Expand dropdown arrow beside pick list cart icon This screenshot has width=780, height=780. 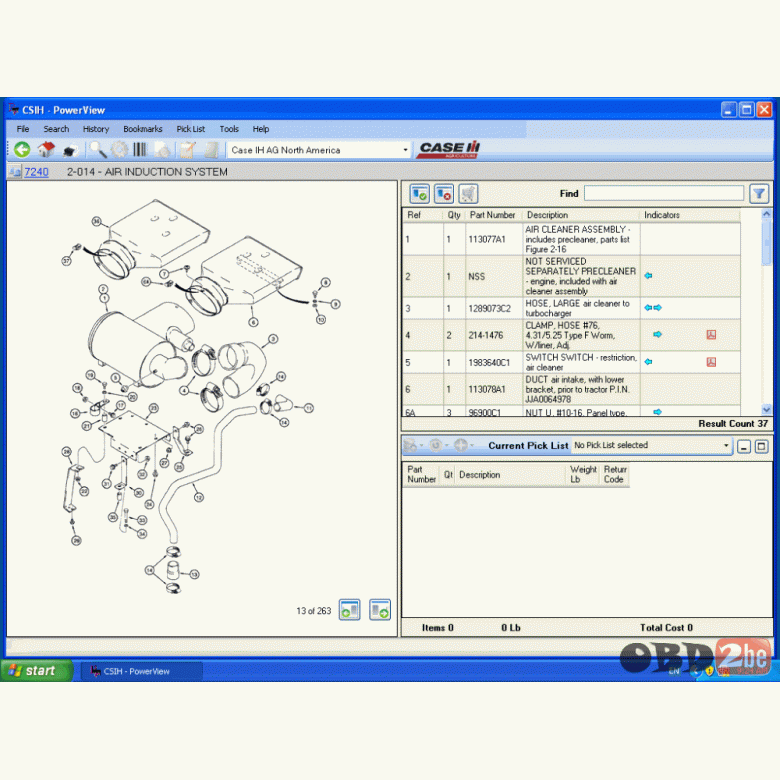click(x=422, y=446)
